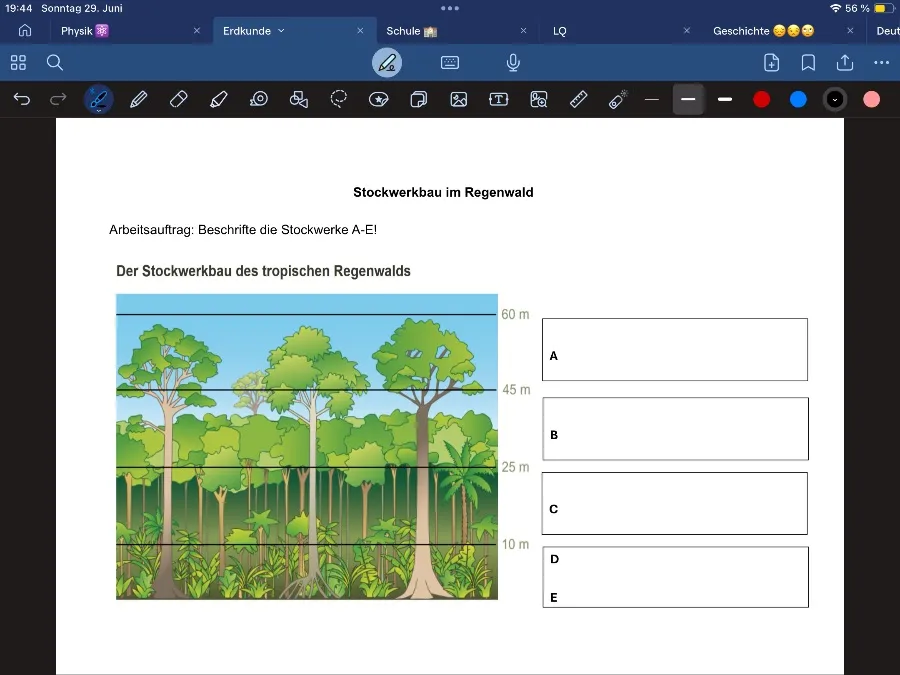Switch to the Schule tab

click(x=411, y=31)
